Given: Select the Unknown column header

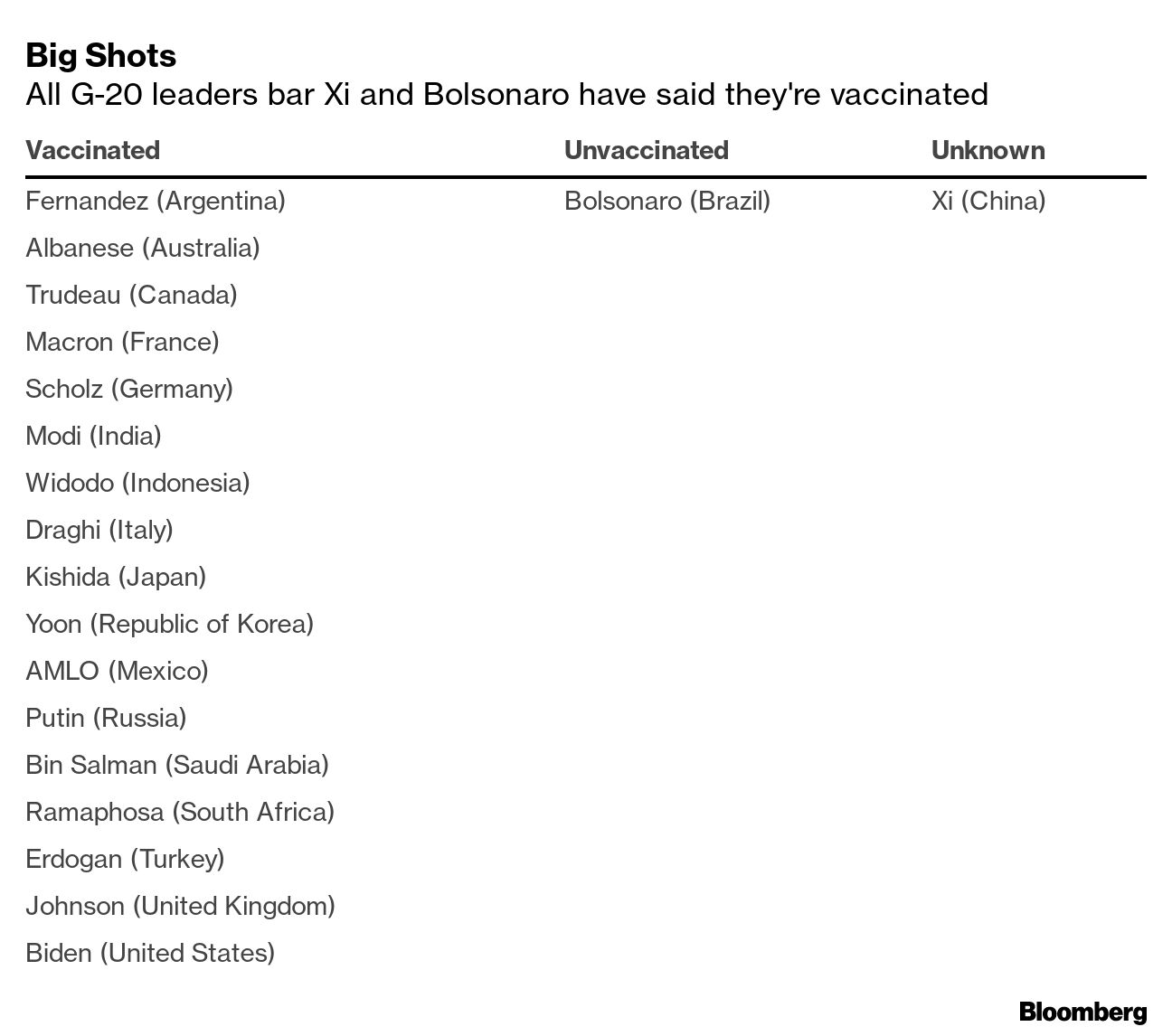Looking at the screenshot, I should [x=988, y=150].
